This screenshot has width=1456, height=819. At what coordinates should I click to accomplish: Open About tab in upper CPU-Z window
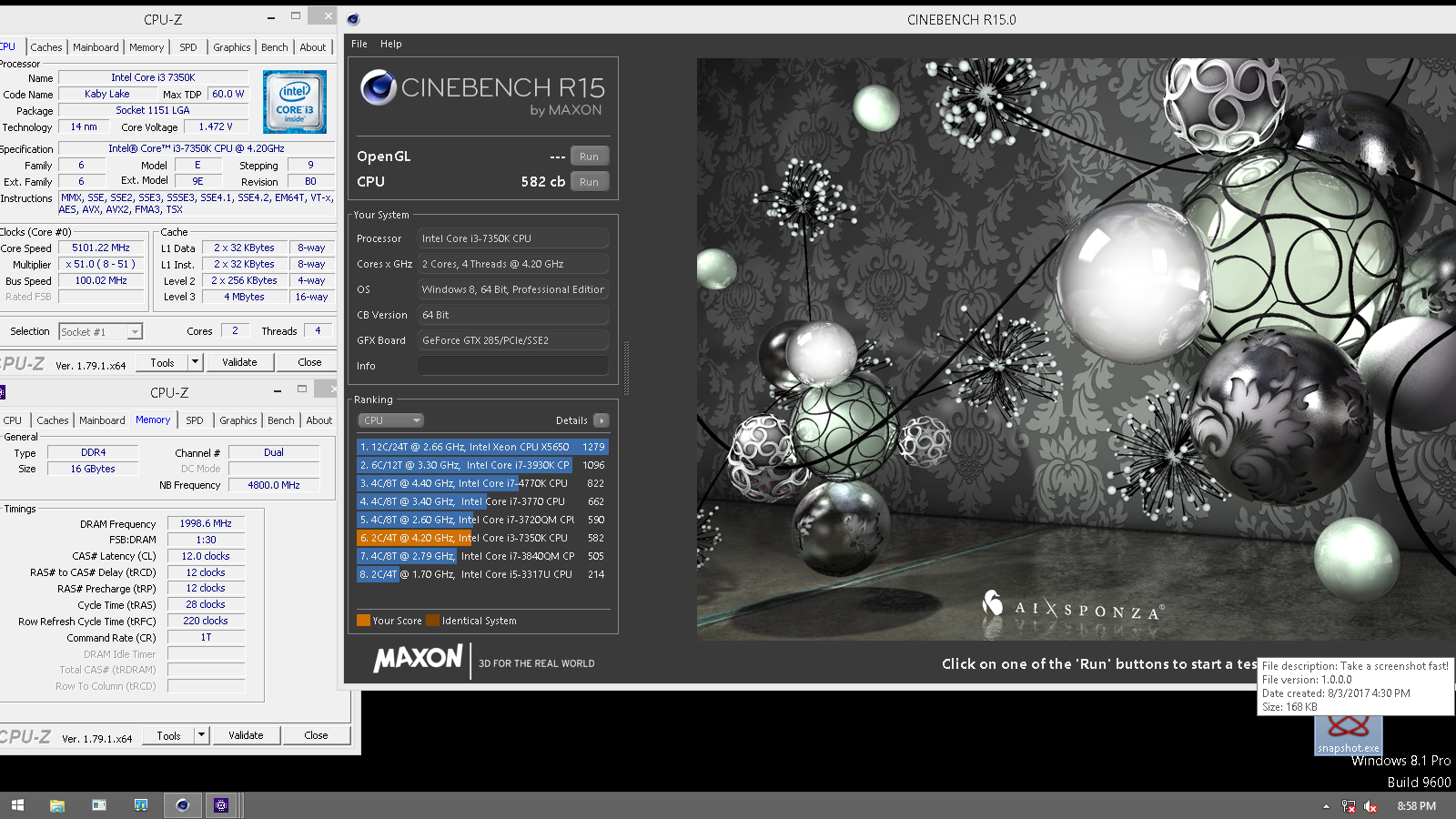point(313,47)
